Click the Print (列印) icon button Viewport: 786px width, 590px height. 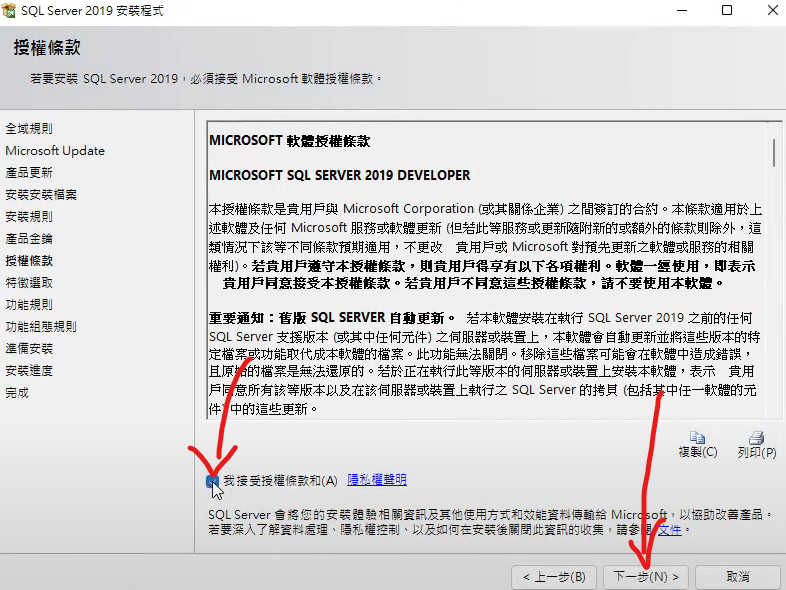pyautogui.click(x=756, y=444)
